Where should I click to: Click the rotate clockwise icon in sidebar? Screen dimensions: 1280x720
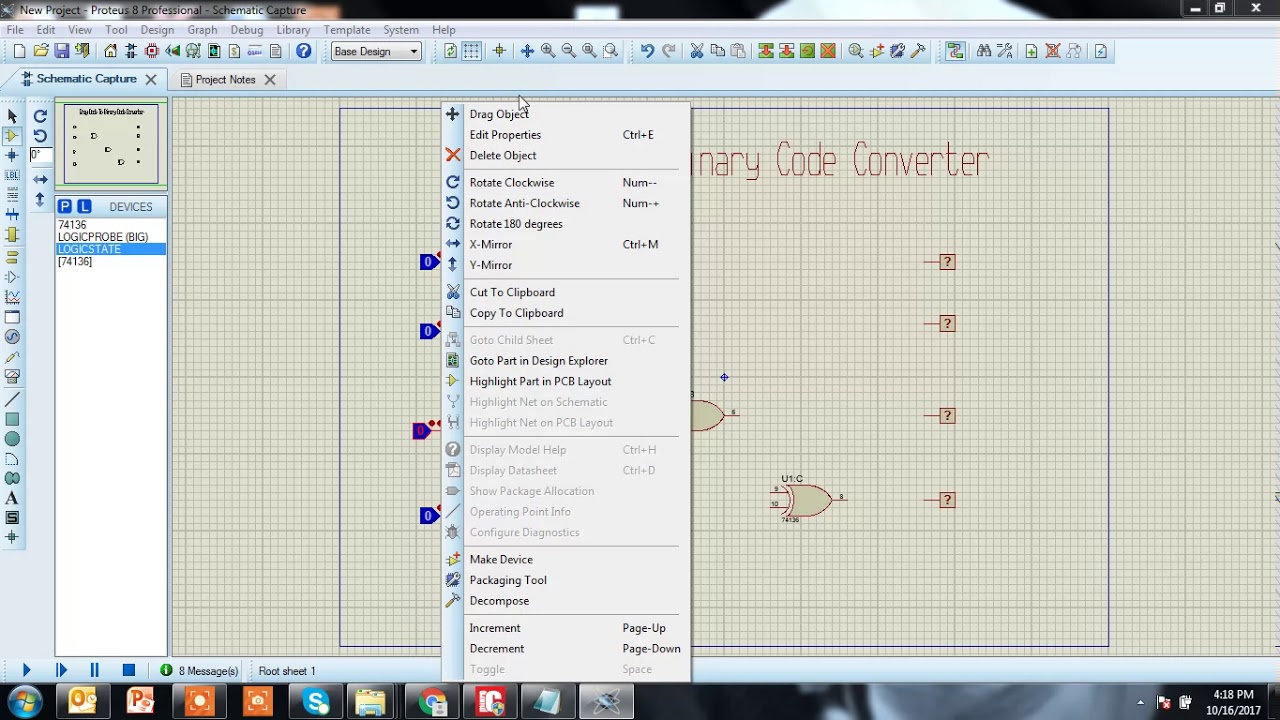(x=40, y=116)
